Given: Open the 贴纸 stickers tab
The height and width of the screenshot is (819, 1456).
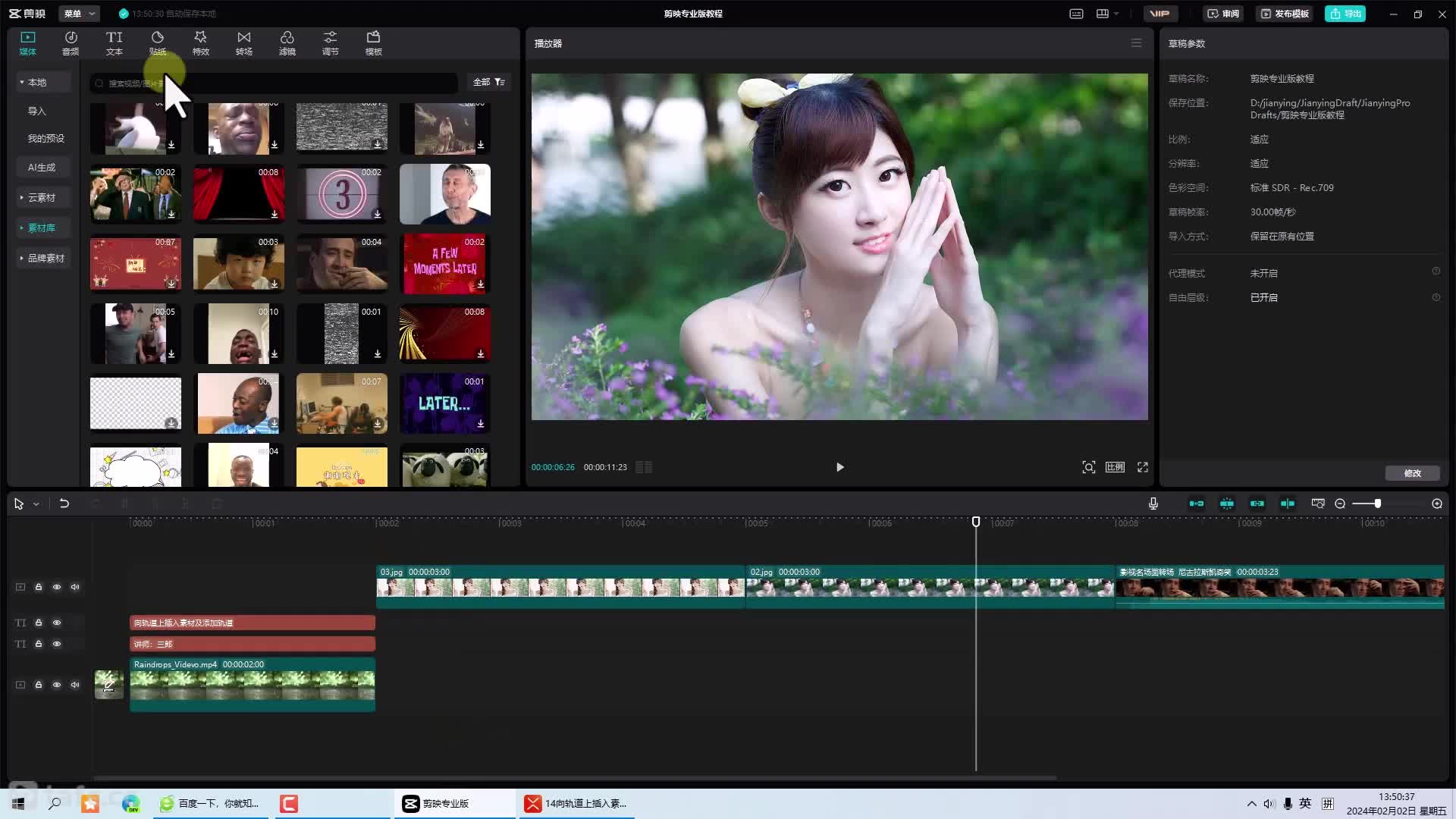Looking at the screenshot, I should click(x=158, y=43).
